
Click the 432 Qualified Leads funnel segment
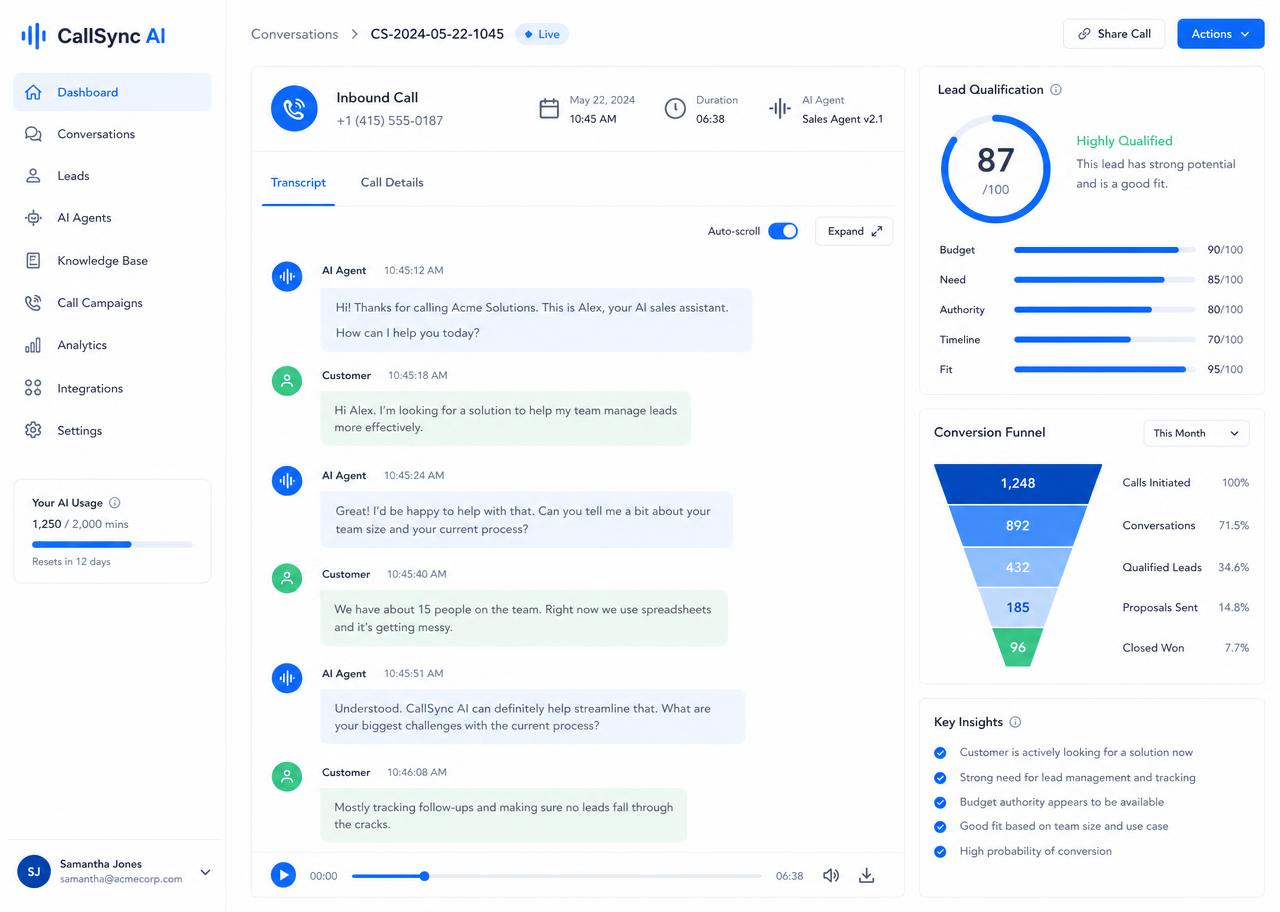pyautogui.click(x=1018, y=567)
